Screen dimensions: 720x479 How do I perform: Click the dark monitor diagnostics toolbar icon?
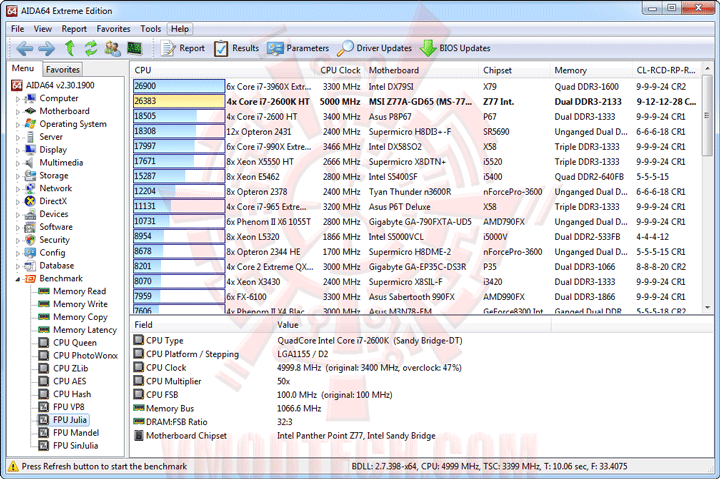coord(135,48)
